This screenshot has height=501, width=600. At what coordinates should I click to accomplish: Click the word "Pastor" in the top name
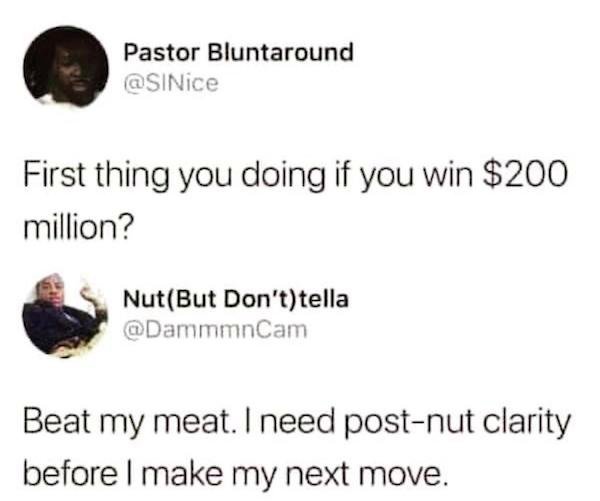(161, 53)
